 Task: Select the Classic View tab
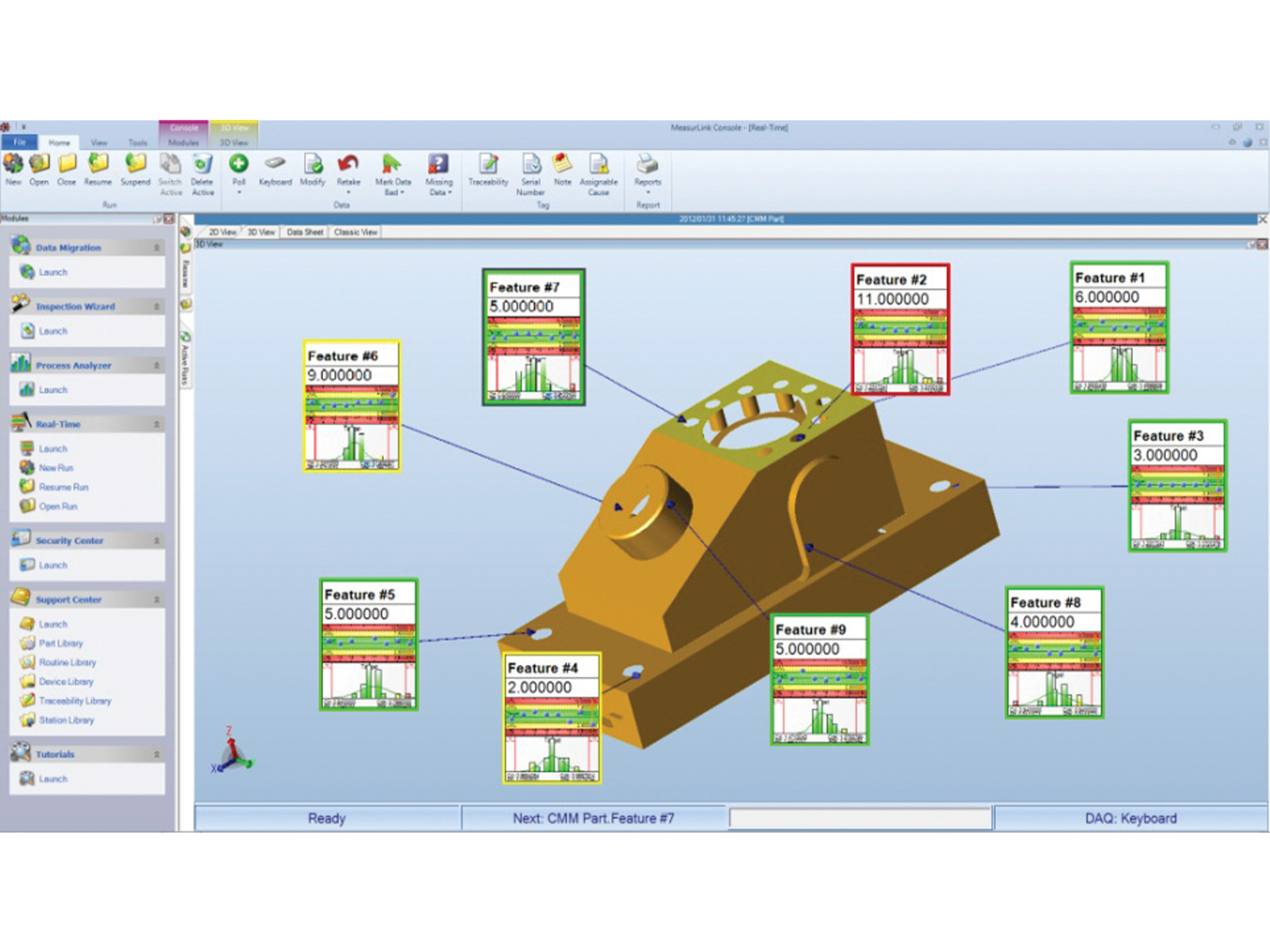click(x=356, y=232)
